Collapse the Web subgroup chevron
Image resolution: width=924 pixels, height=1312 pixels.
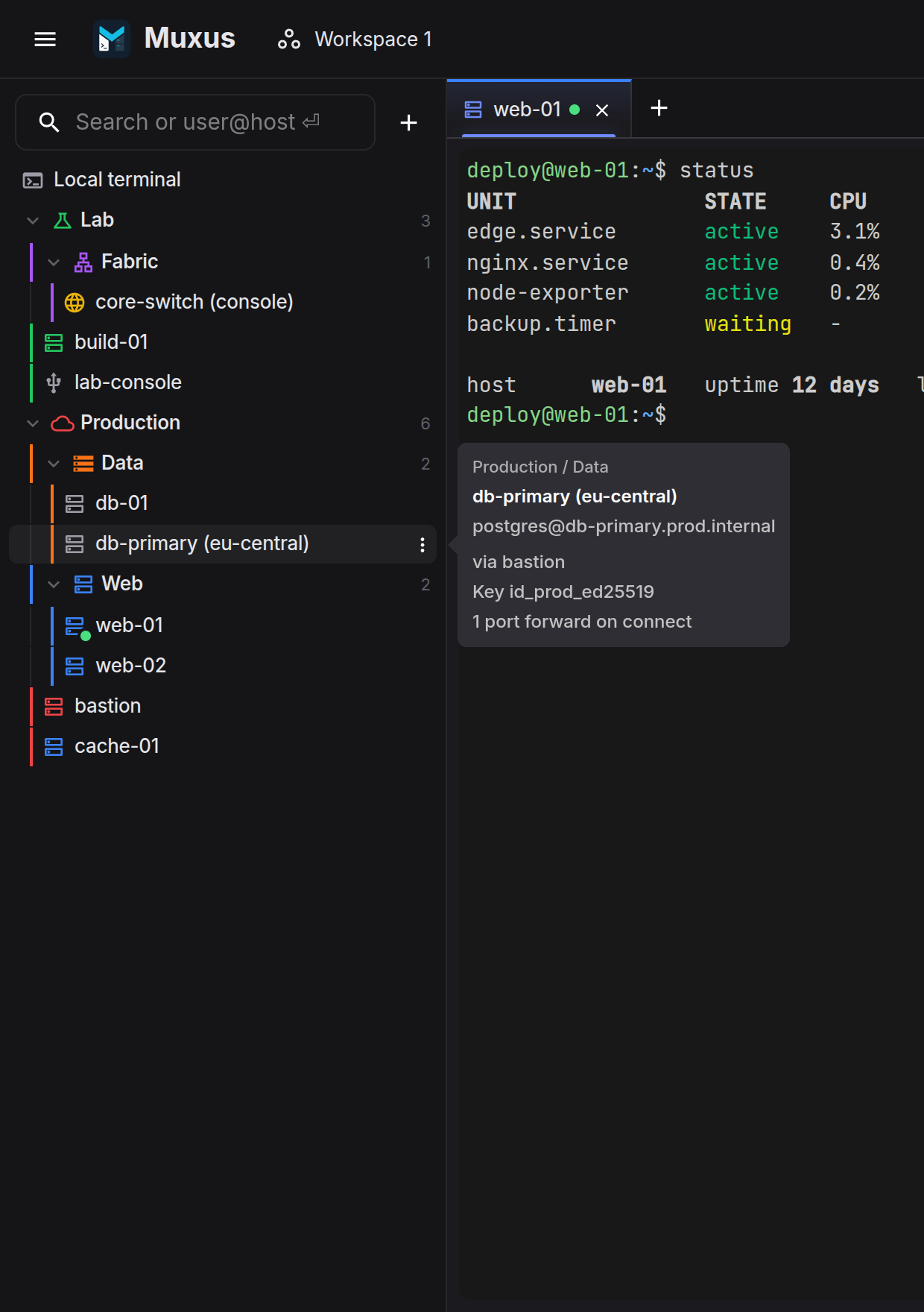pos(54,584)
